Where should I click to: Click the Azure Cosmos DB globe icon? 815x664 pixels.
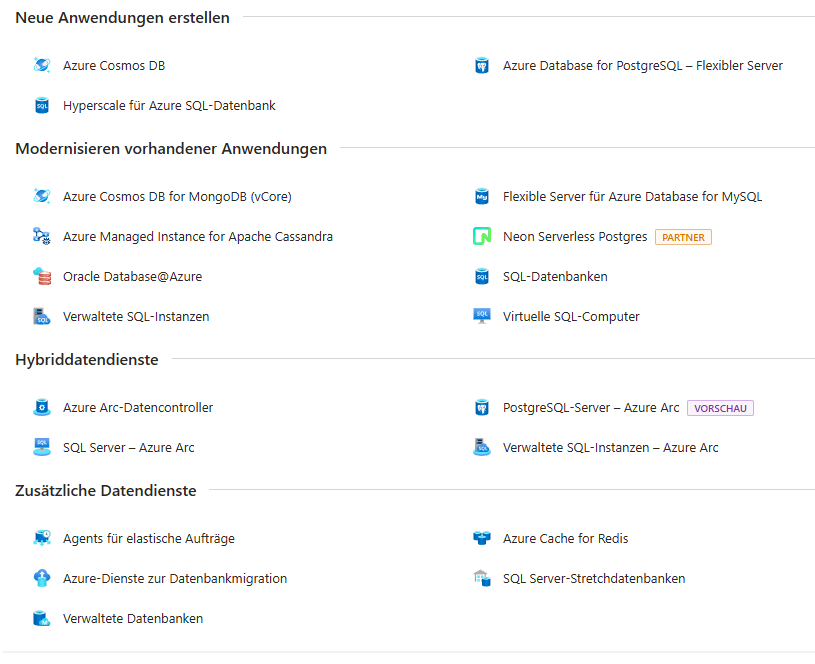41,64
